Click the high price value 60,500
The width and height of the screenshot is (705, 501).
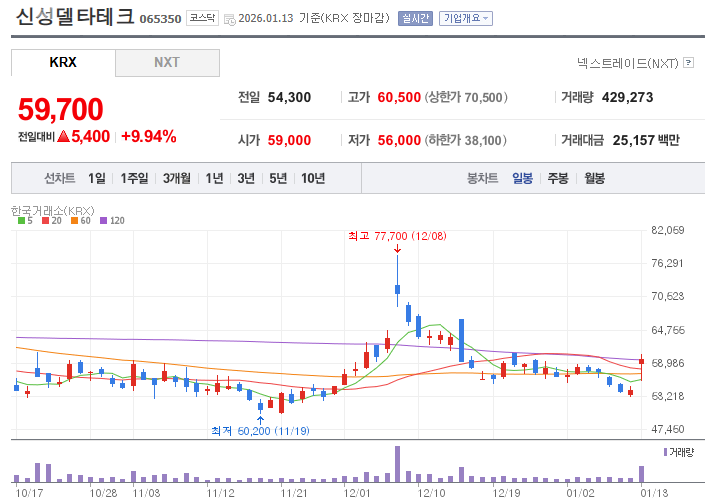[x=399, y=97]
